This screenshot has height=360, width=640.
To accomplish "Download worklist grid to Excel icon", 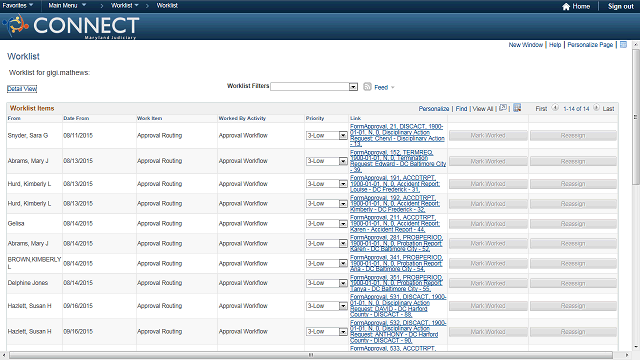I will click(x=517, y=108).
